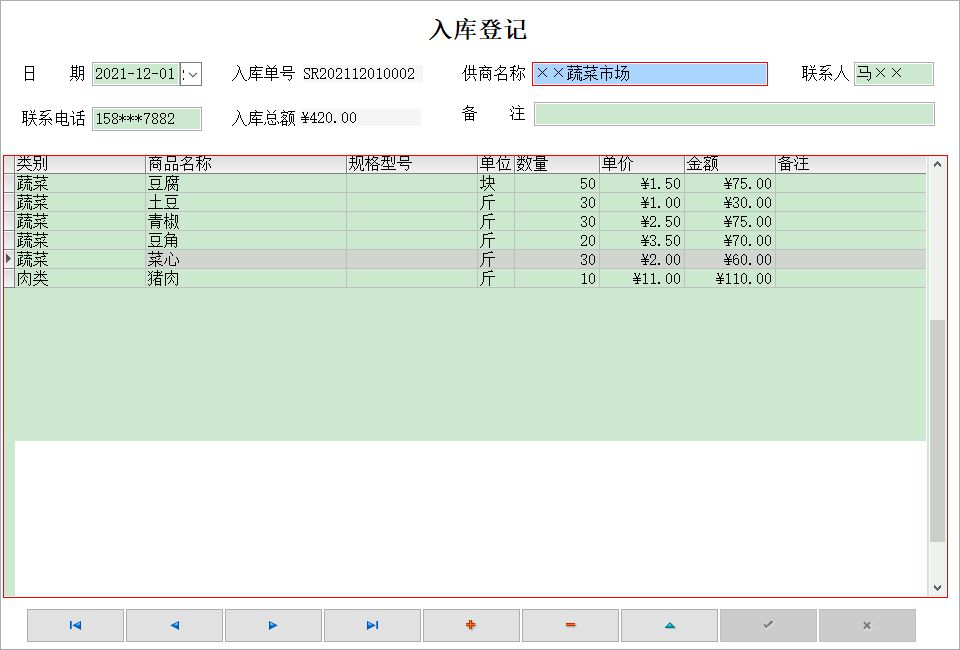Add a new row with plus button

[471, 625]
